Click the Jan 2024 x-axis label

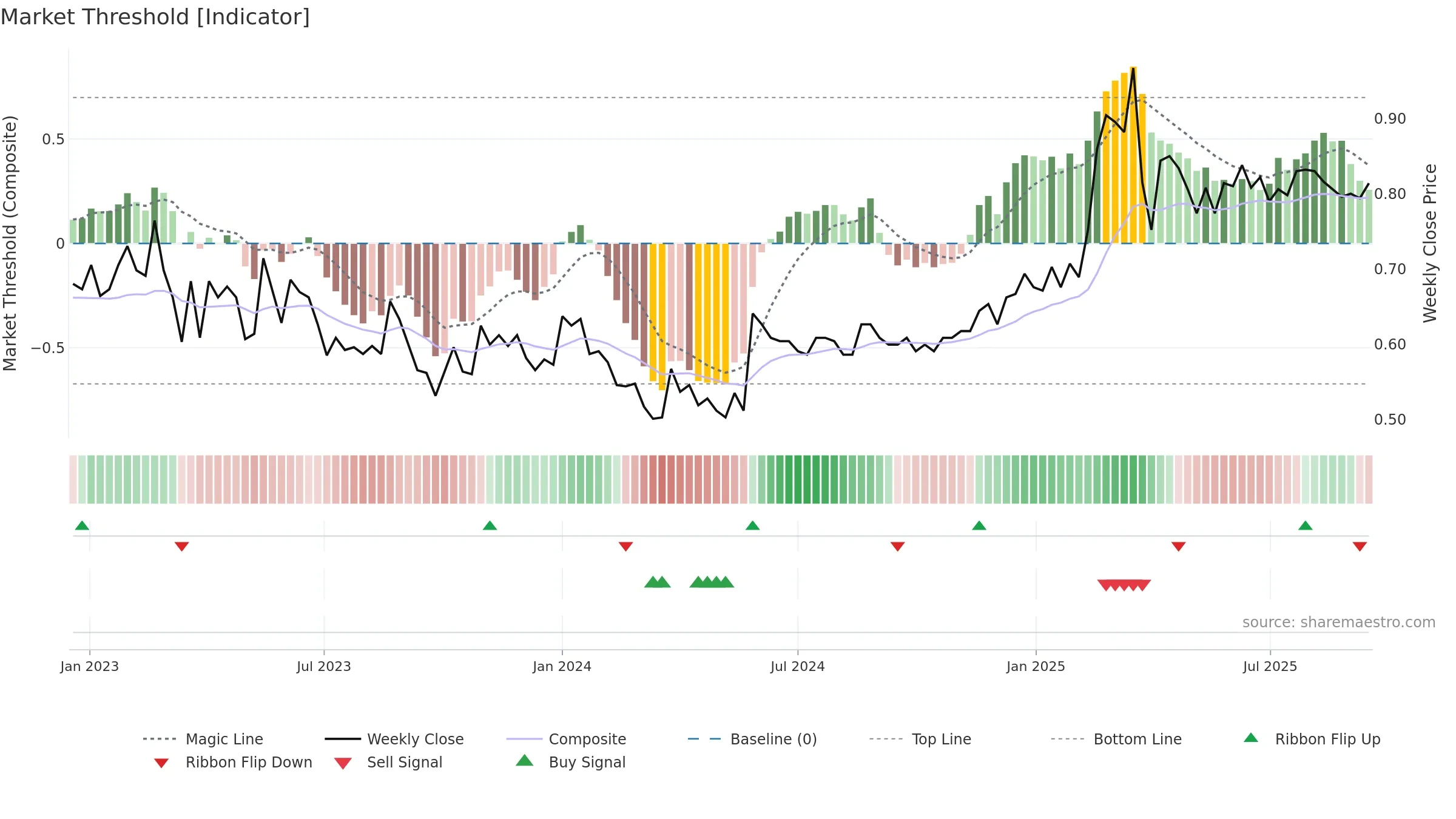coord(562,666)
